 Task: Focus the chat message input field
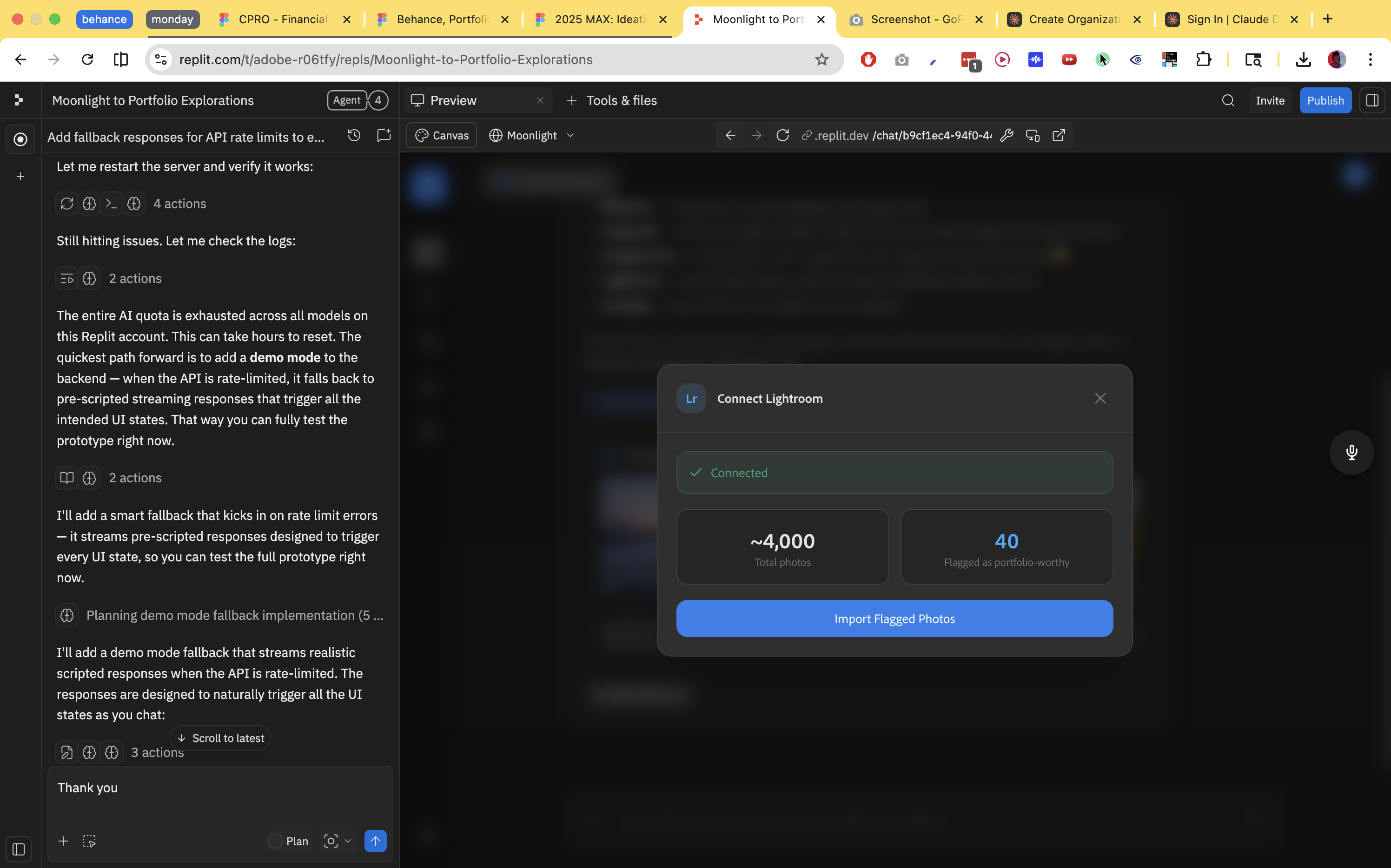pyautogui.click(x=220, y=798)
